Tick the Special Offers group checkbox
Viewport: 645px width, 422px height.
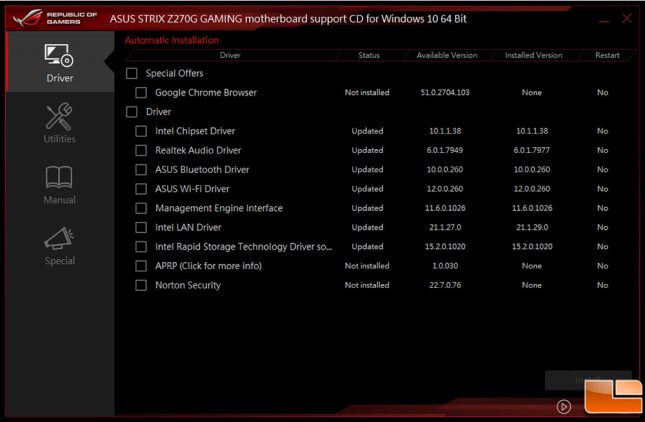(x=132, y=73)
